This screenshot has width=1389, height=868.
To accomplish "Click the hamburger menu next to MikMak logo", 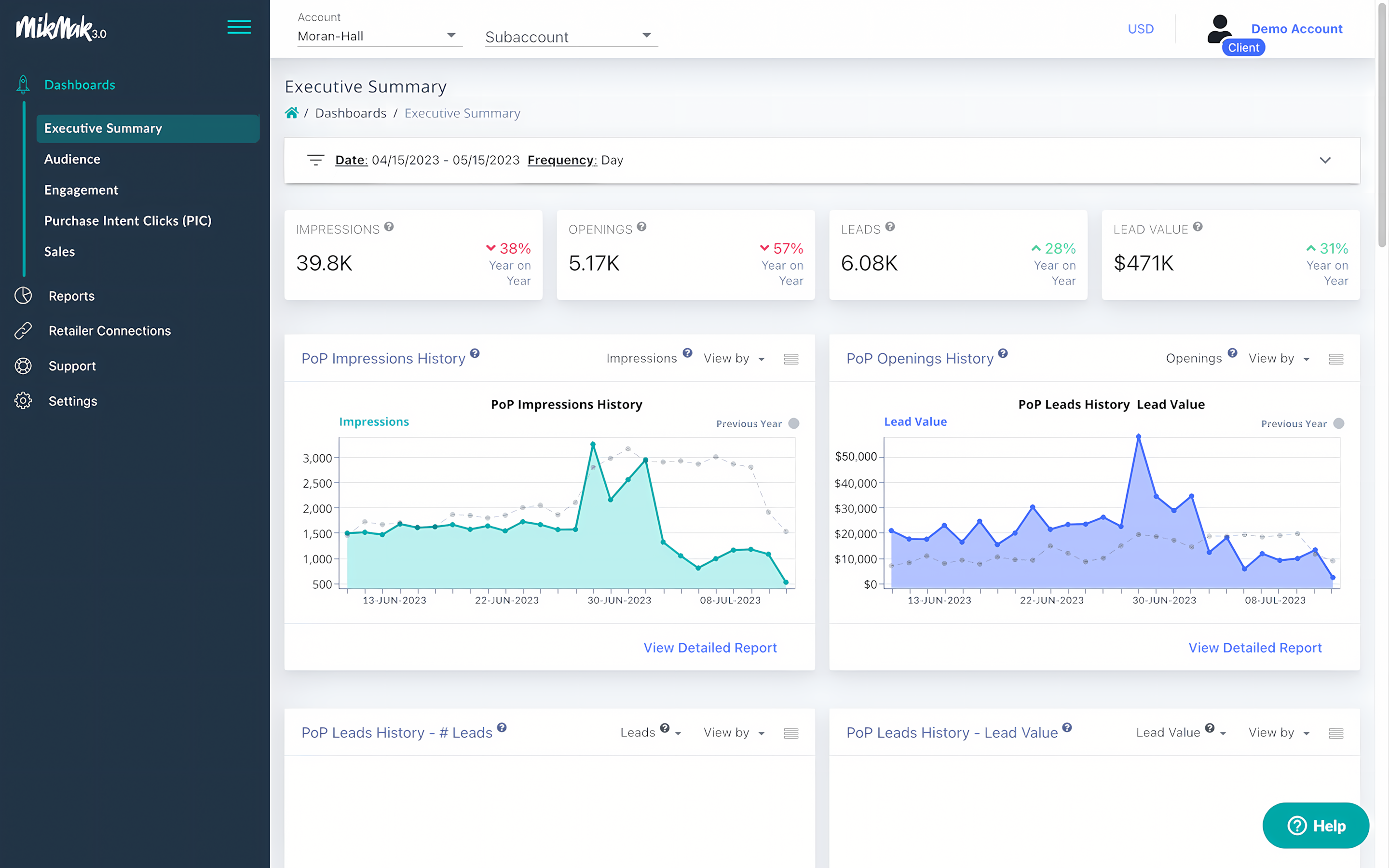I will [239, 27].
